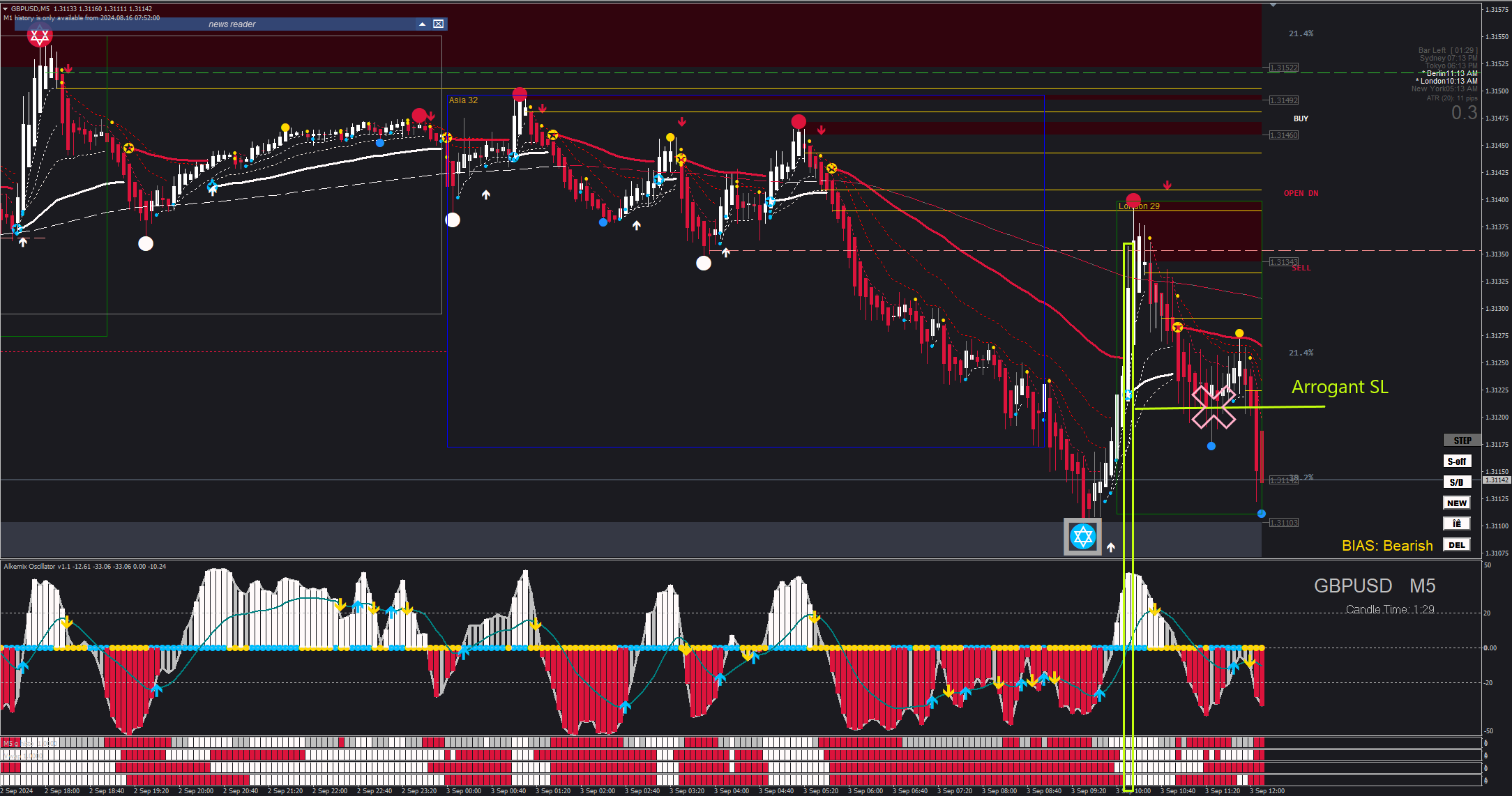
Task: Select the Arrogant SL text label
Action: click(x=1339, y=388)
